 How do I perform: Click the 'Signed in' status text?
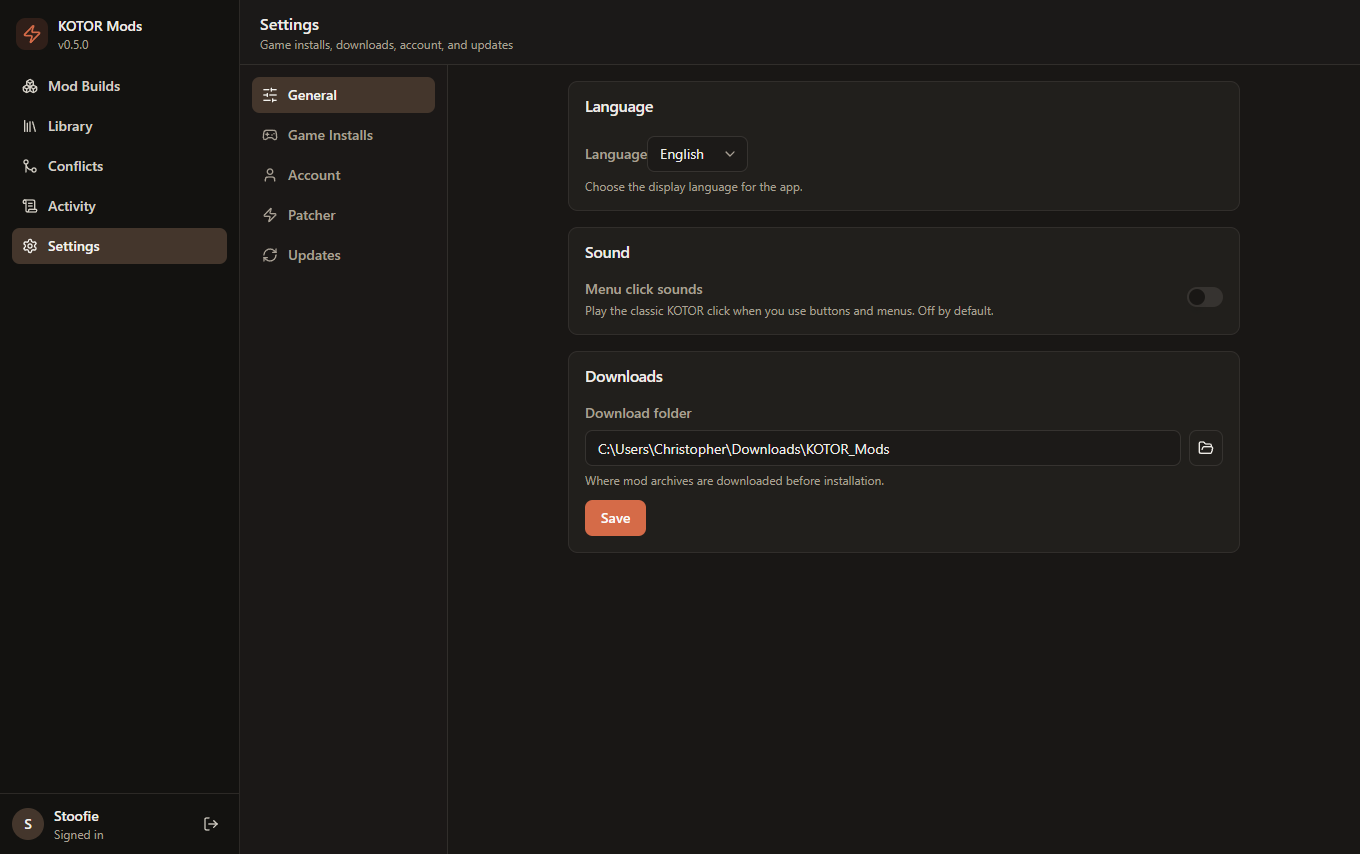point(79,835)
